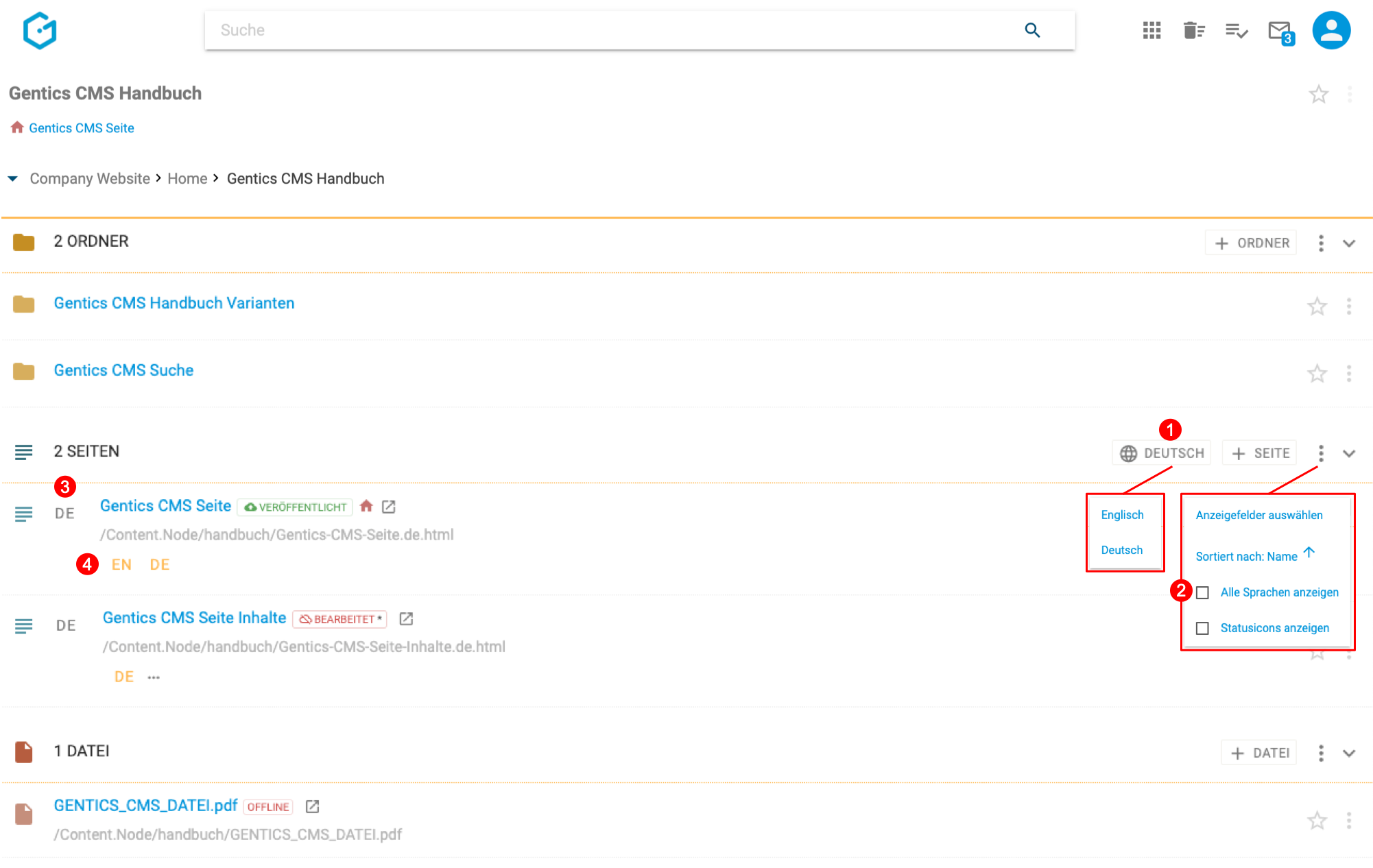This screenshot has width=1373, height=868.
Task: Collapse the Ordner section chevron
Action: tap(1349, 243)
